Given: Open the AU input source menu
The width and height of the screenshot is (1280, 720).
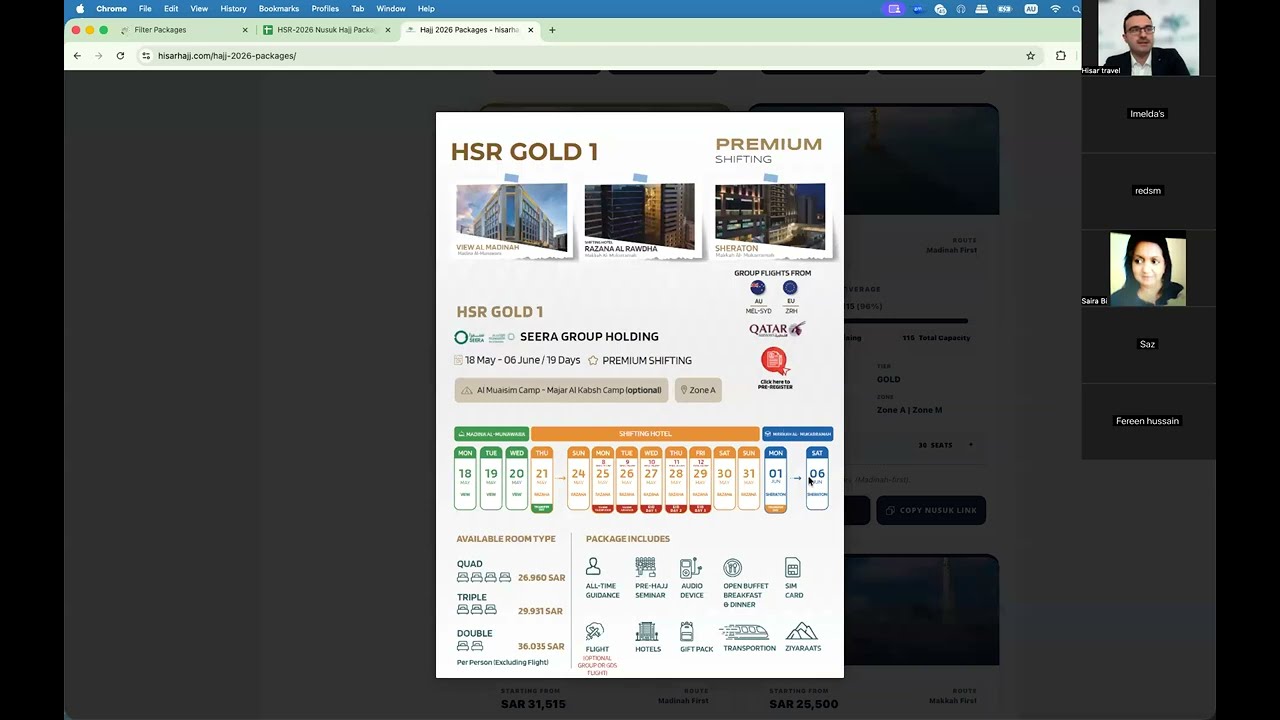Looking at the screenshot, I should point(1031,9).
